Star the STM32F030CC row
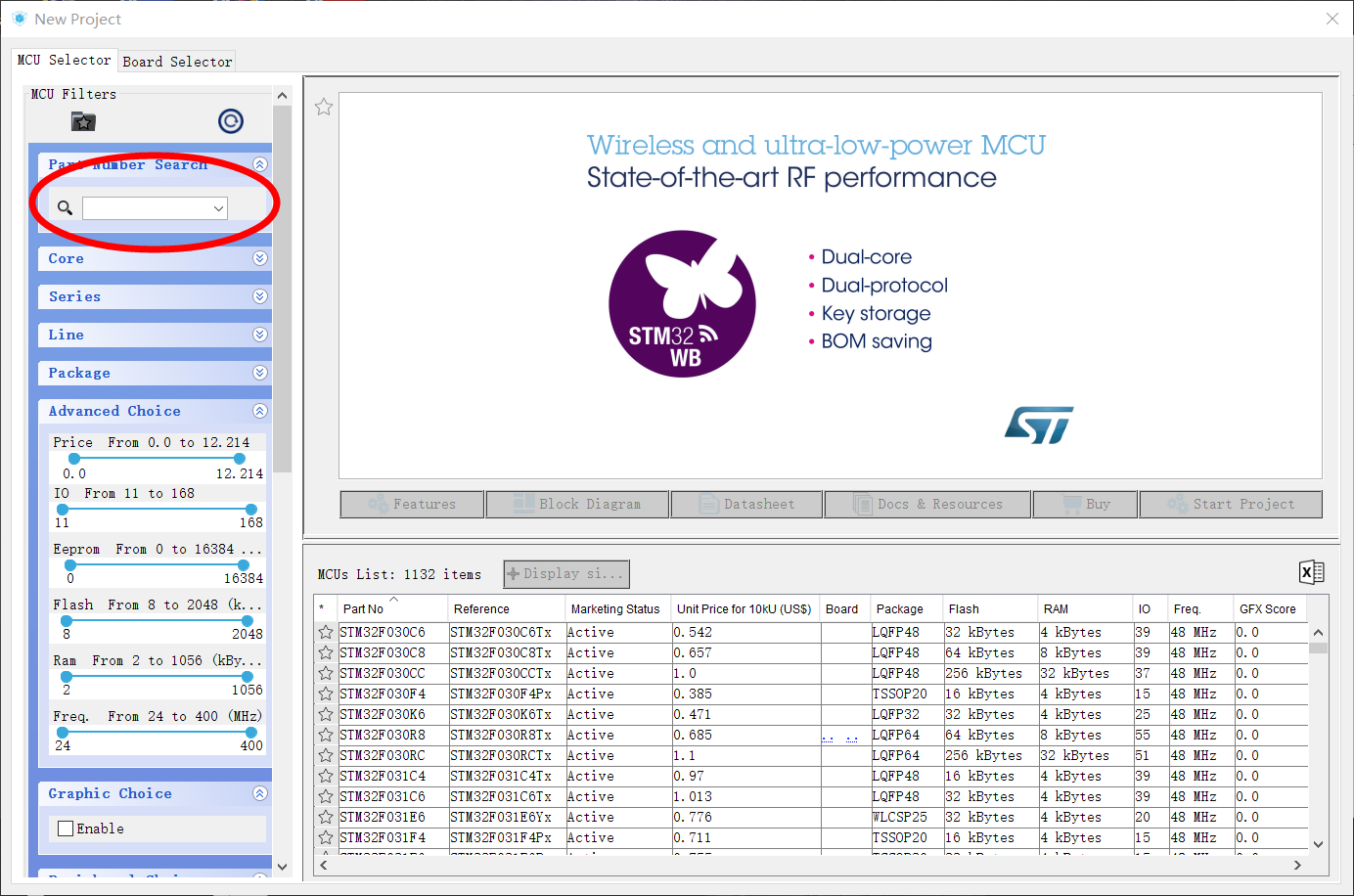The height and width of the screenshot is (896, 1354). (326, 674)
